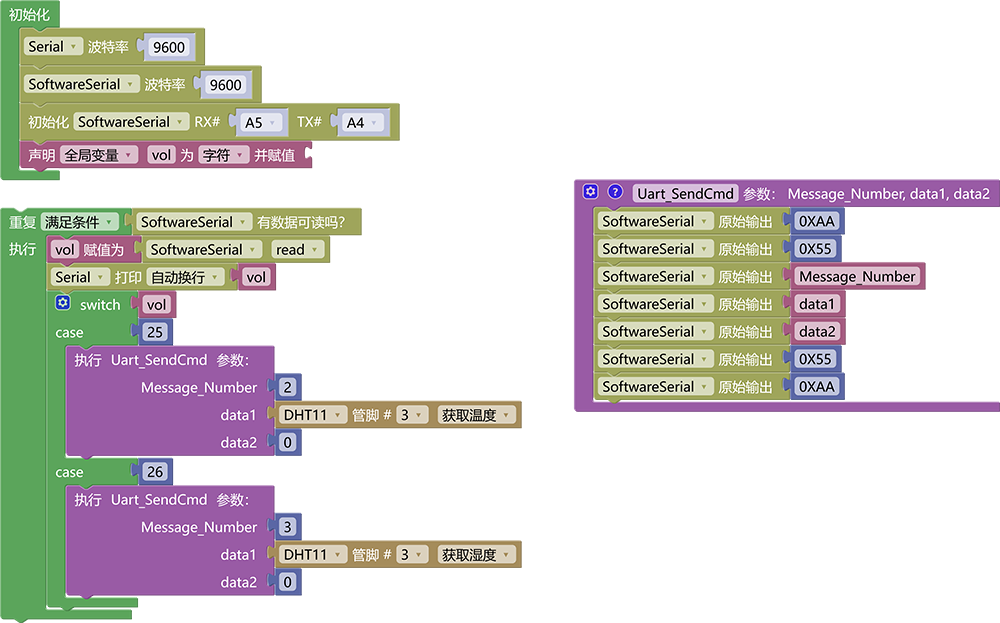Edit Message_Number value 3
Viewport: 1000px width, 623px height.
coord(288,527)
